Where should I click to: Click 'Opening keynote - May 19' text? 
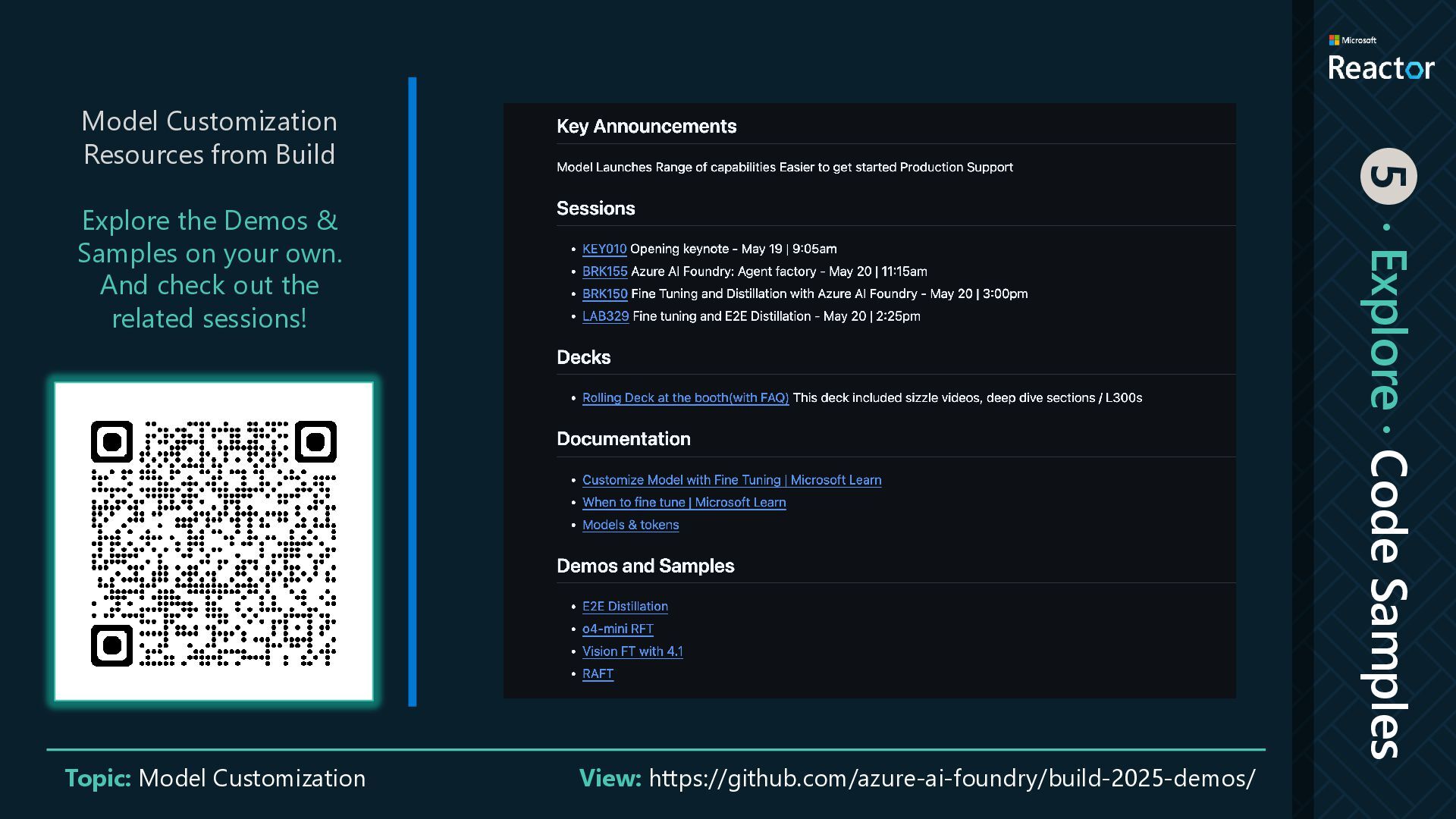point(733,249)
